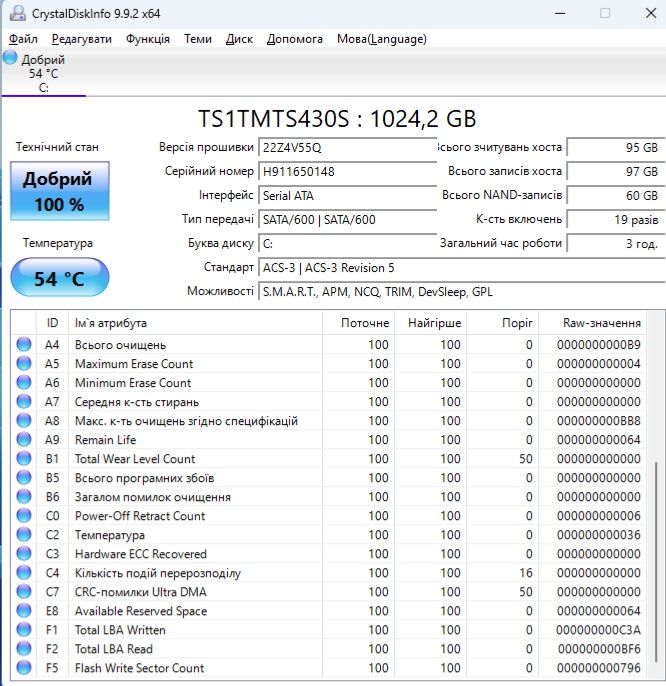Screen dimensions: 666x686
Task: Click status icon of F1 Total LBA Written
Action: [24, 630]
